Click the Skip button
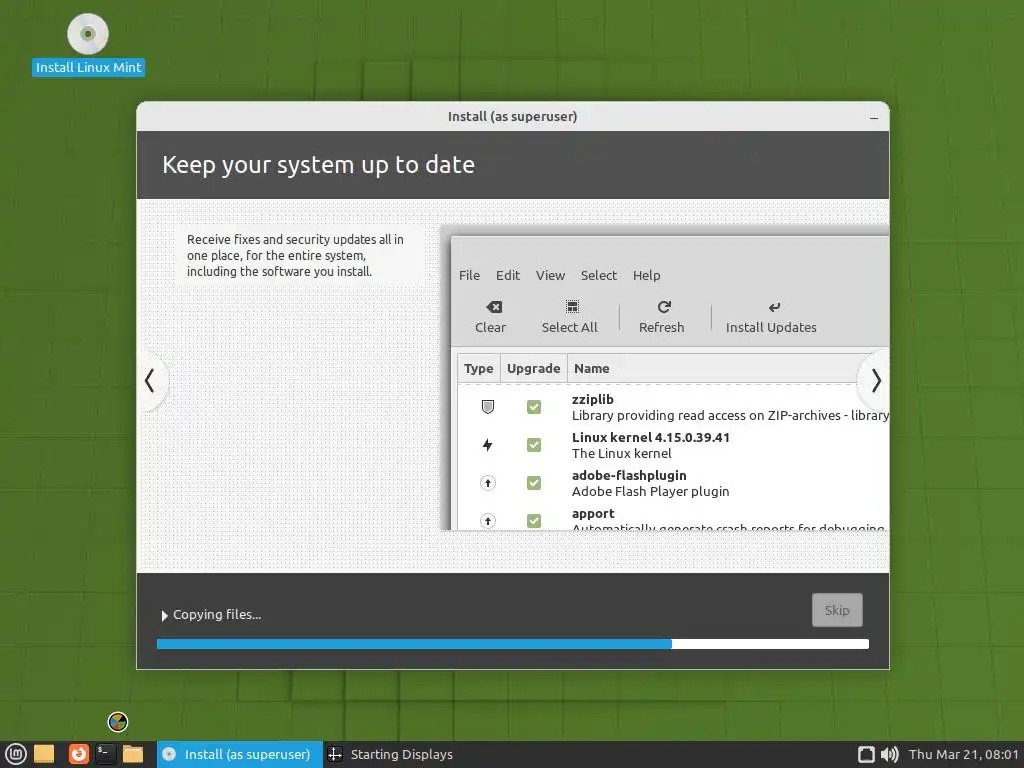Viewport: 1024px width, 768px height. click(x=837, y=610)
